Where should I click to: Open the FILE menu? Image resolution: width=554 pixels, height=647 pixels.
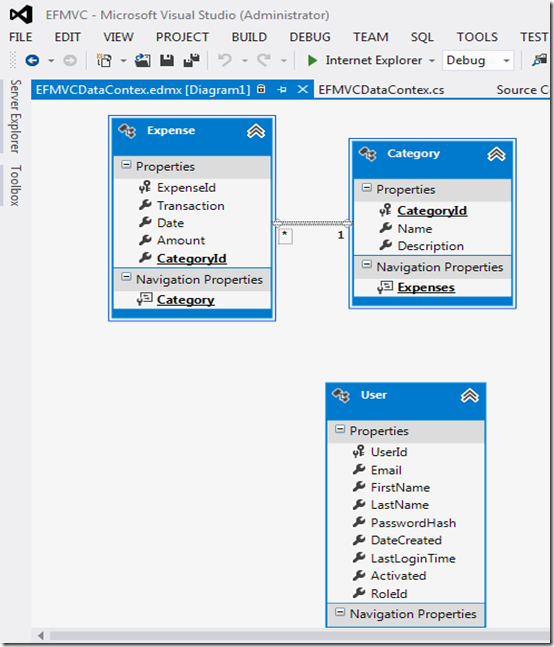point(21,37)
